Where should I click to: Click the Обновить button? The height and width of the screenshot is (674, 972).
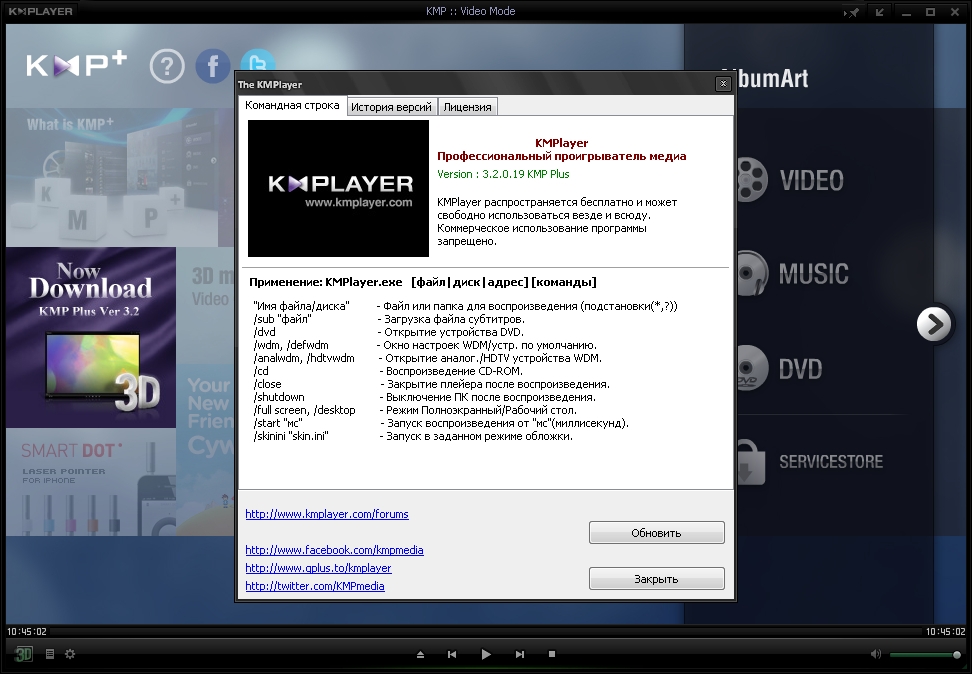click(x=656, y=533)
